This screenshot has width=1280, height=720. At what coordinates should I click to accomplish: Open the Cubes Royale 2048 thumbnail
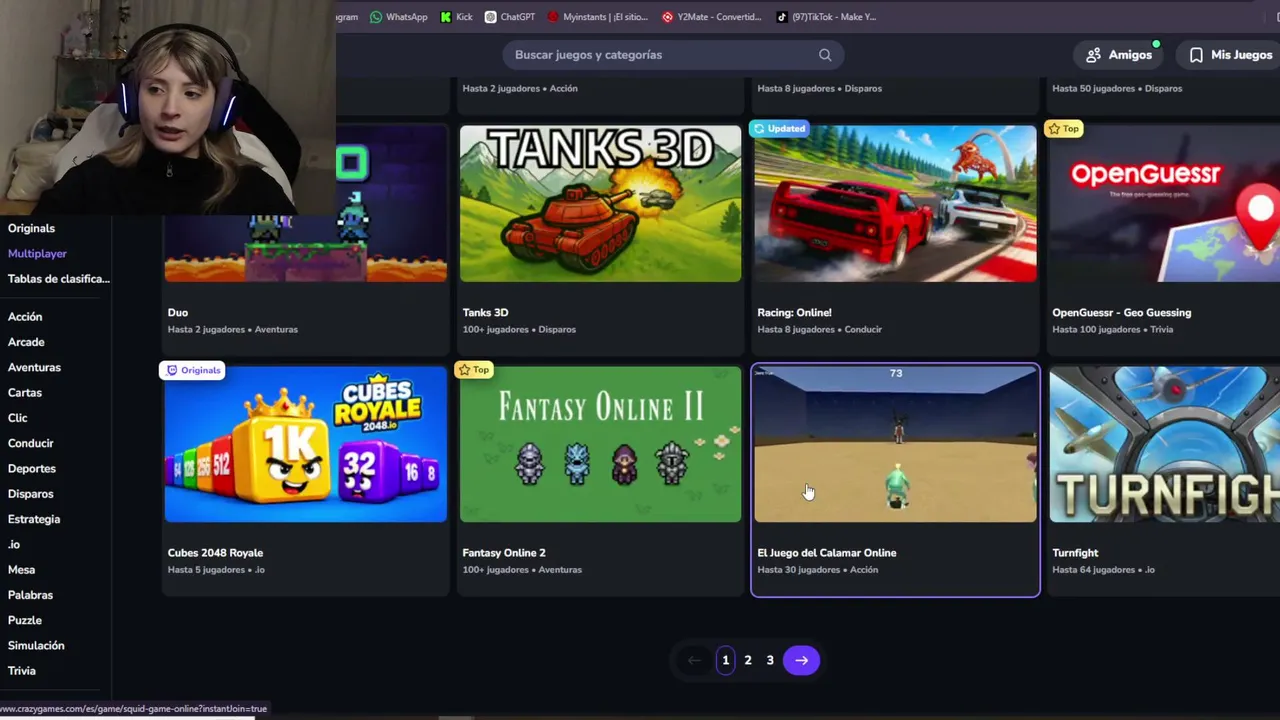point(306,444)
